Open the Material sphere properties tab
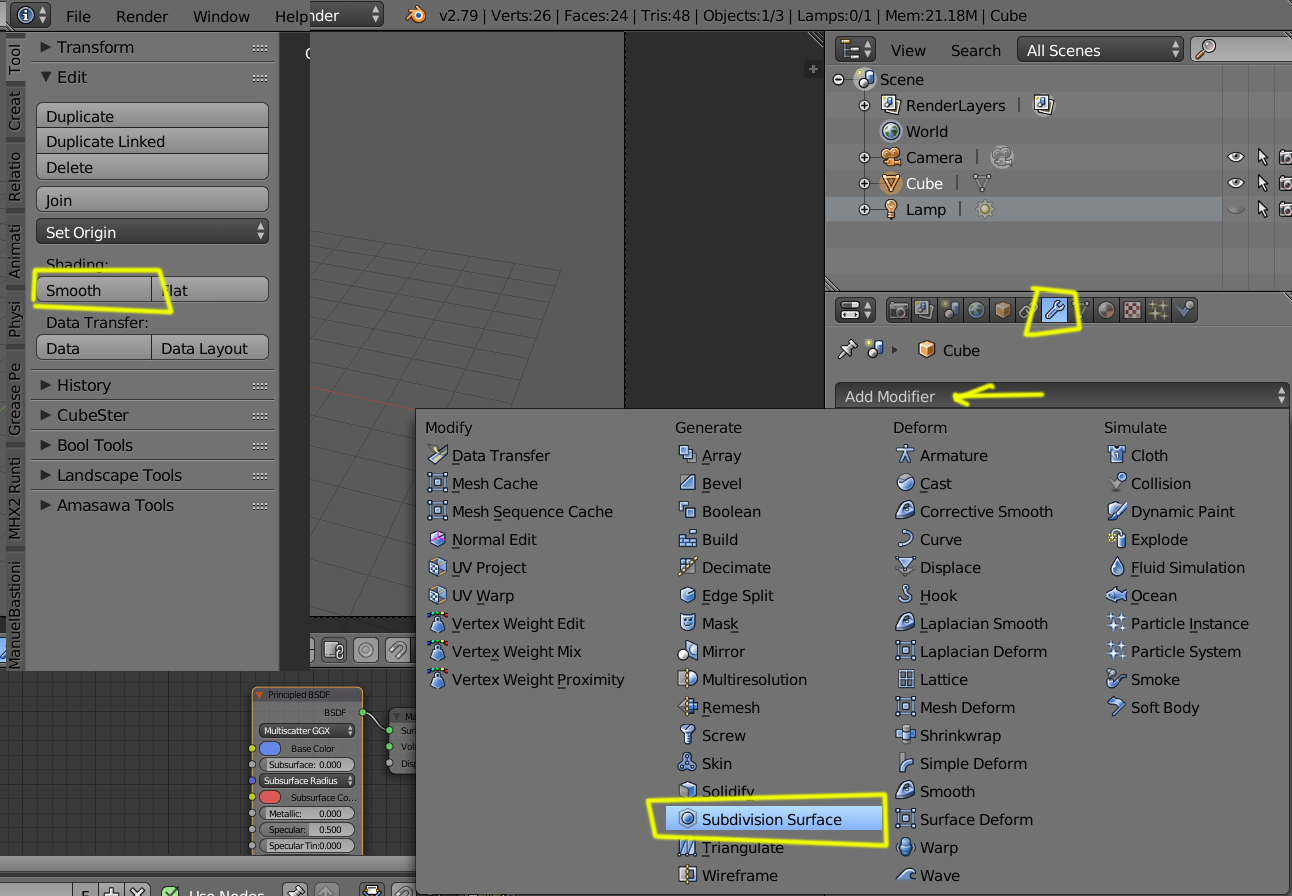 (x=1107, y=310)
